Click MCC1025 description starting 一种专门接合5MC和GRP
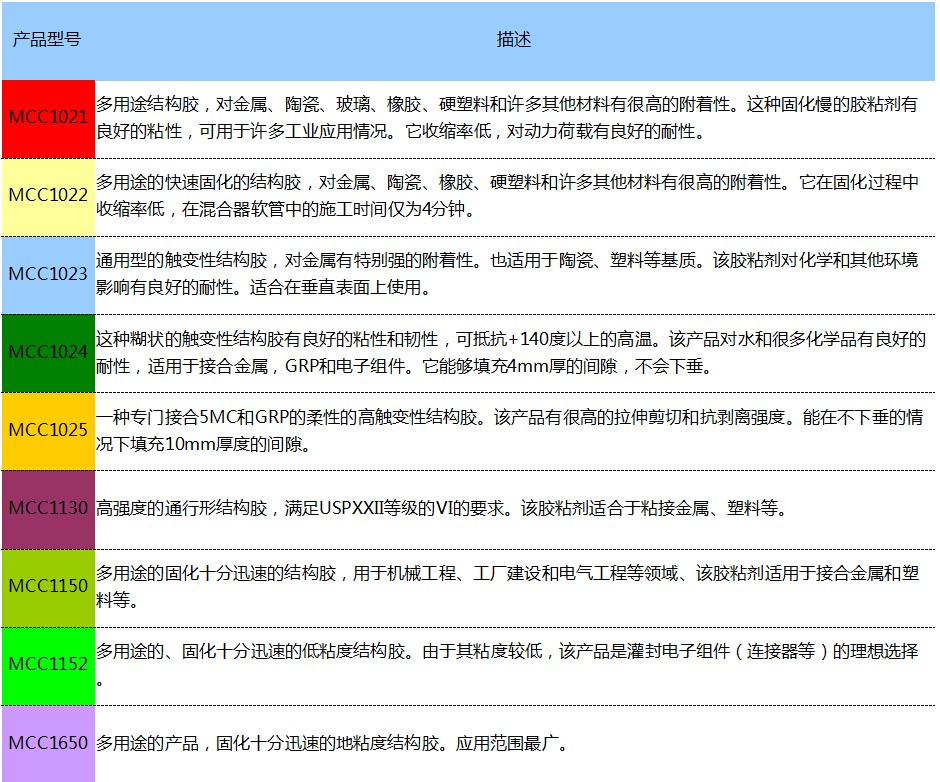Screen dimensions: 940x782 510,431
